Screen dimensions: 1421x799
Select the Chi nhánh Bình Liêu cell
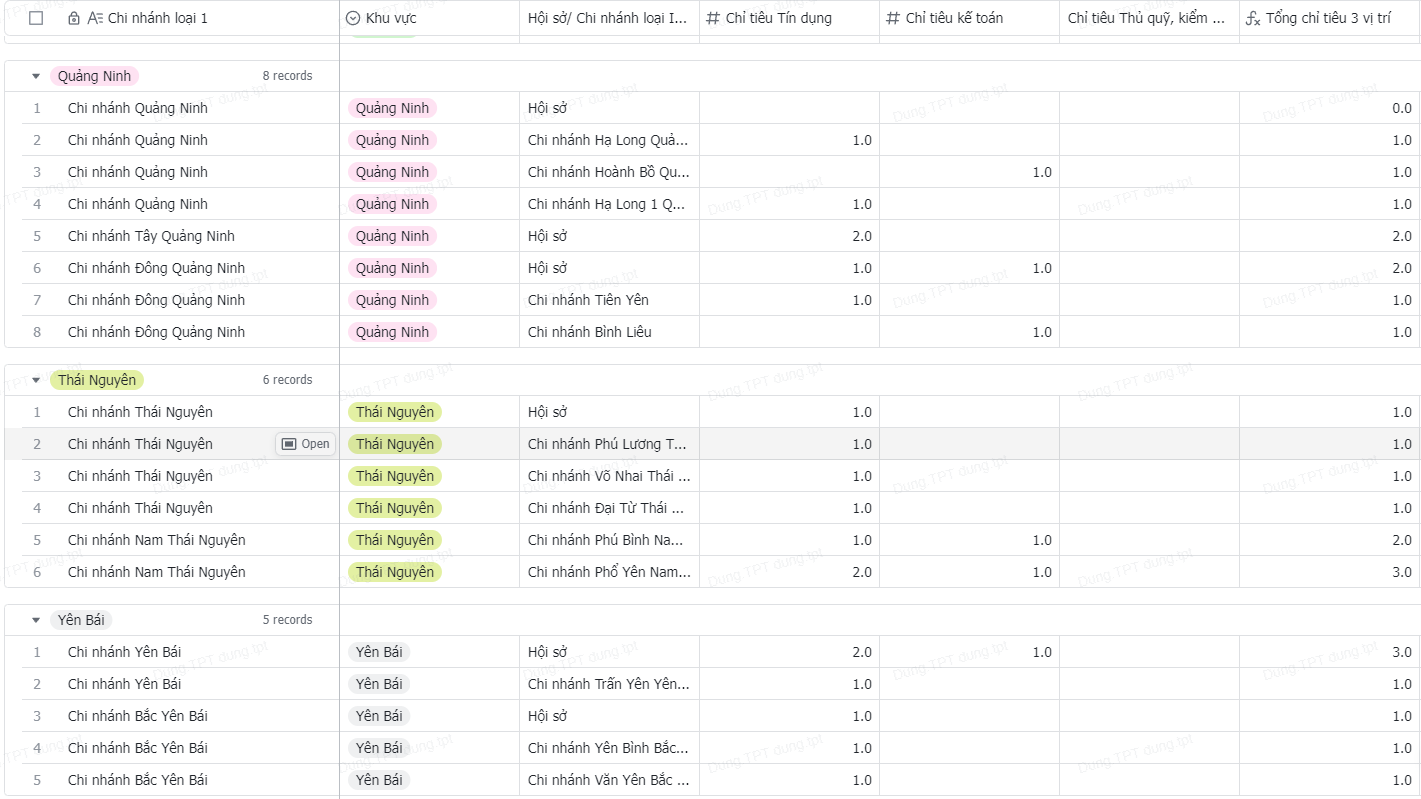point(589,332)
